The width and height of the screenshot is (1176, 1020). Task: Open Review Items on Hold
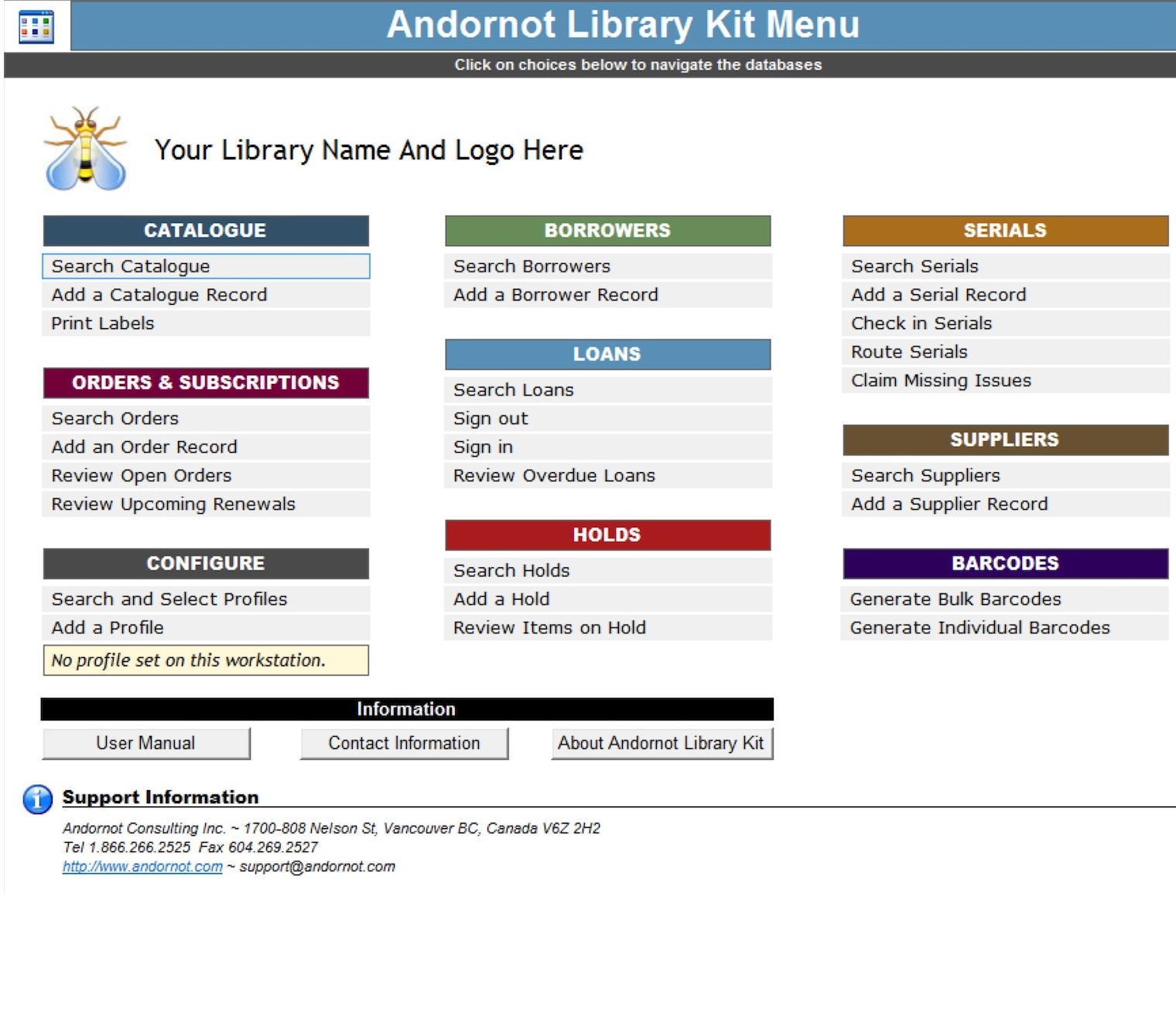[608, 628]
